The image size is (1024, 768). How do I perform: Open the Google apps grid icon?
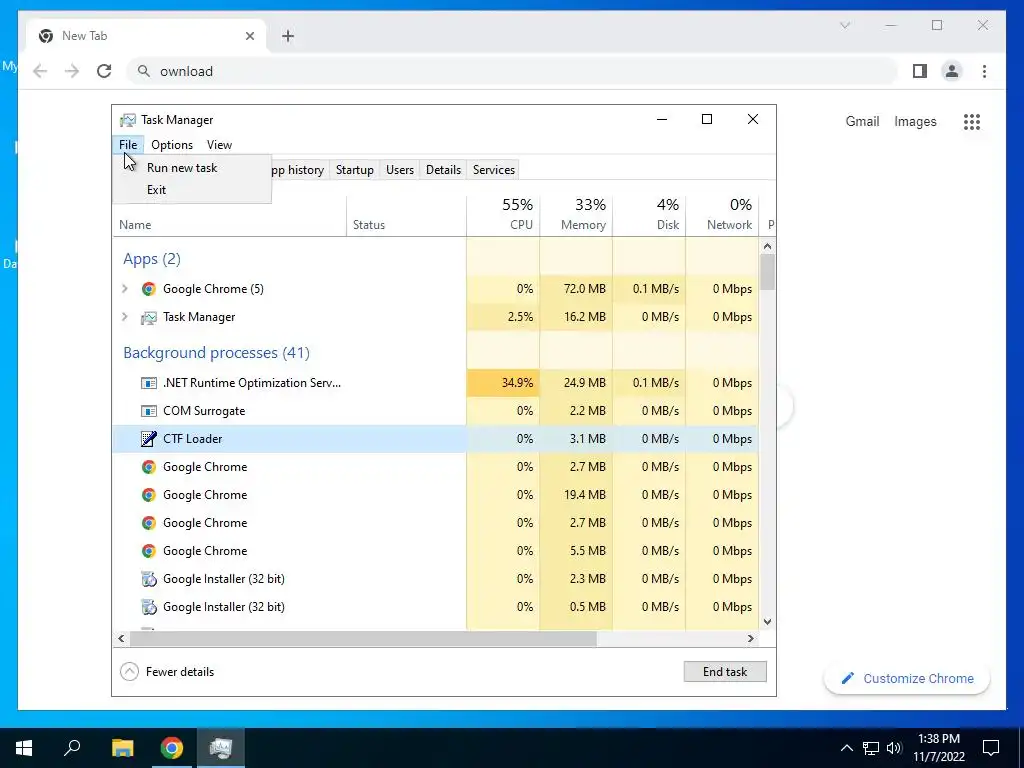[x=972, y=121]
